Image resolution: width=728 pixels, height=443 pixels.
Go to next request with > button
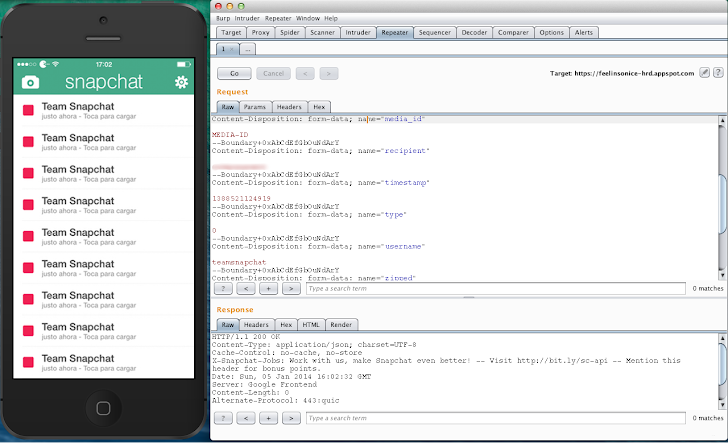(x=329, y=73)
